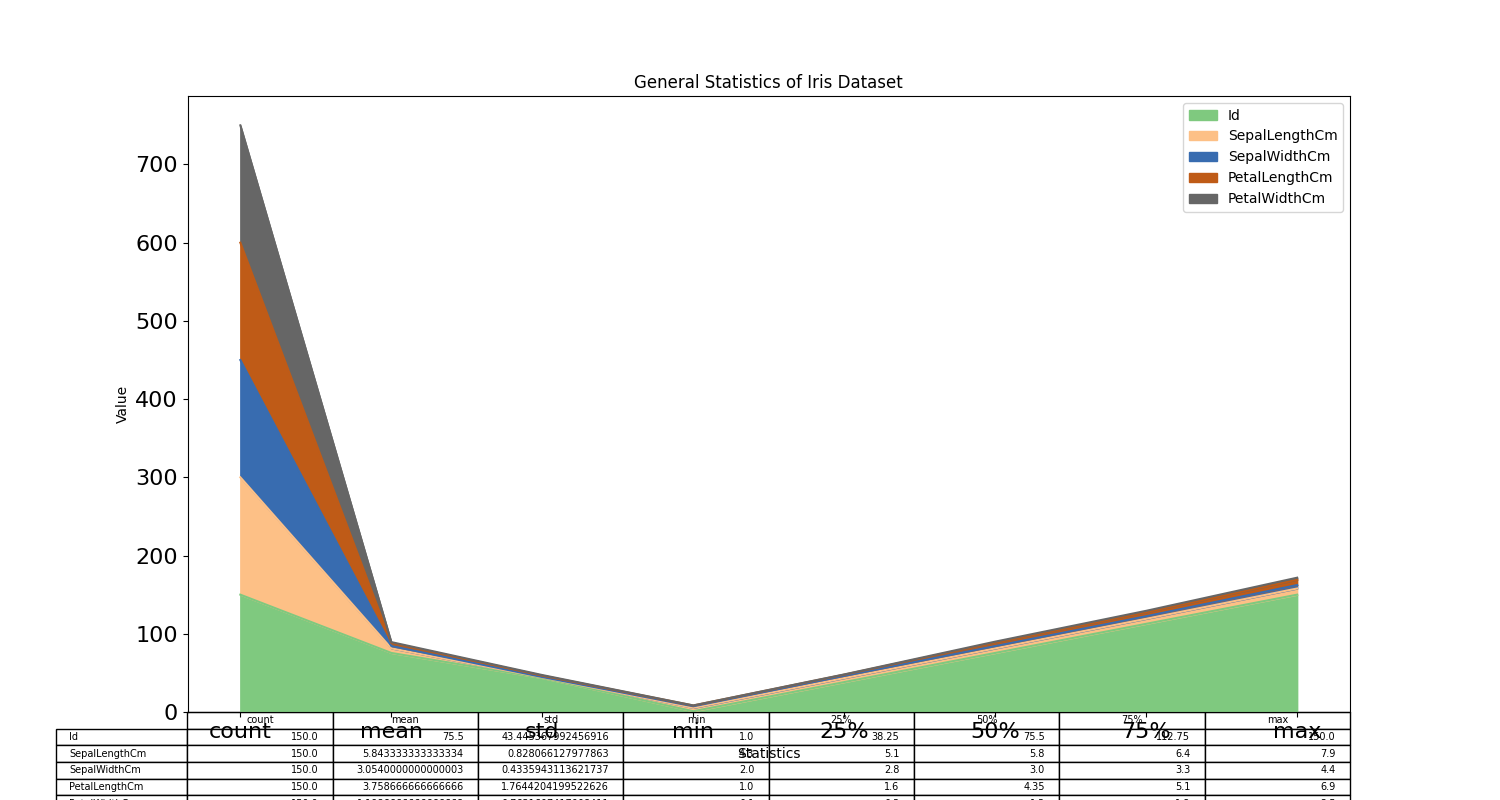Click the 4.4 max cell for SepalWidthCm
The image size is (1500, 800).
click(x=1277, y=771)
